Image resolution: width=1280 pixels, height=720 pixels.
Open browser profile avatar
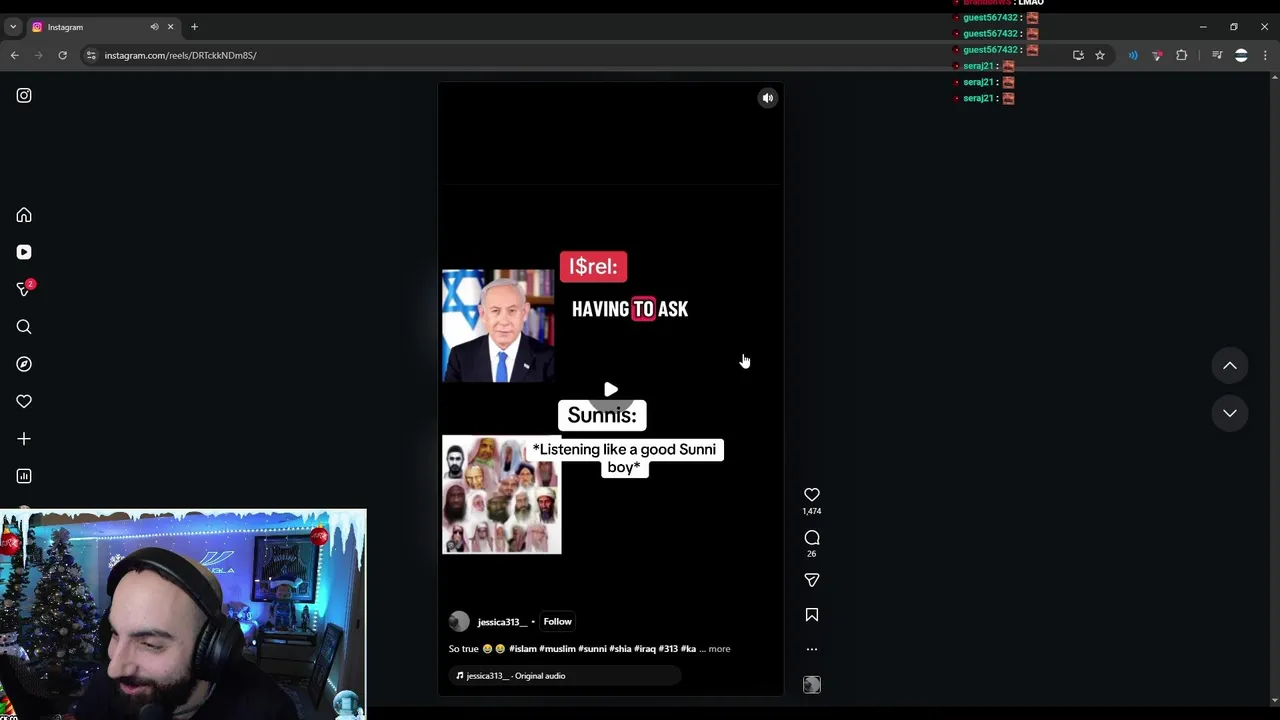(1241, 55)
